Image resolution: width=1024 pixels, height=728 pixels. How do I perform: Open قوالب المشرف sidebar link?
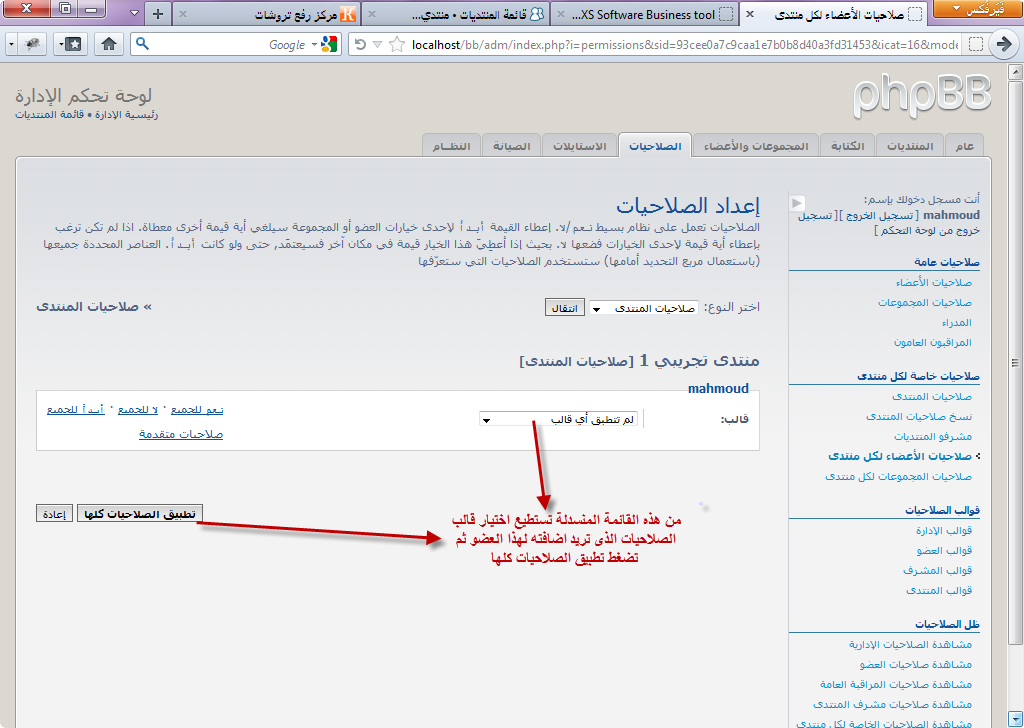(938, 571)
